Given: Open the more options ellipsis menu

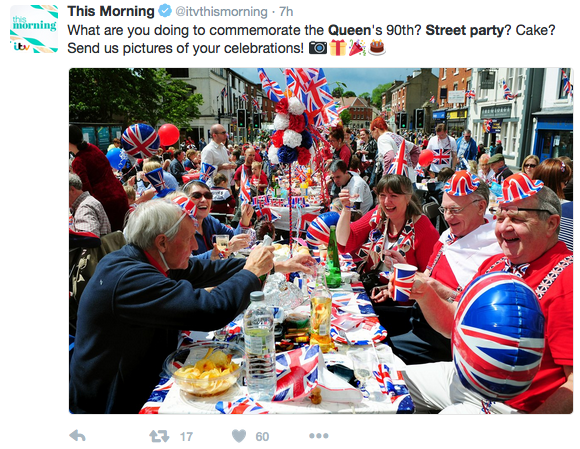Looking at the screenshot, I should tap(319, 436).
